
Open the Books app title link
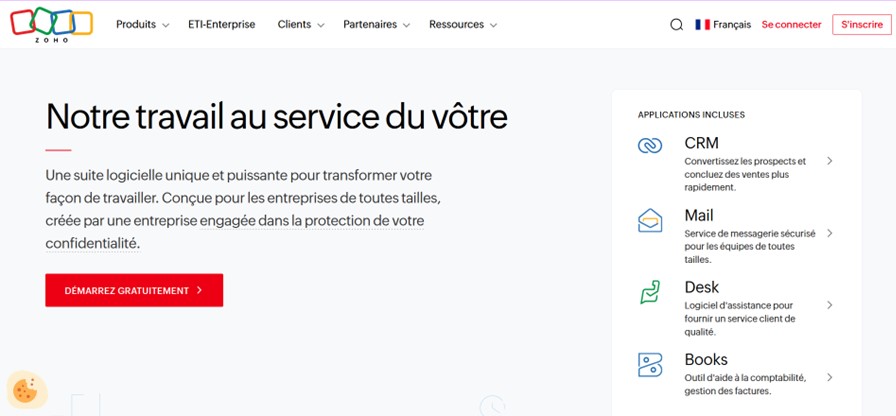[706, 360]
